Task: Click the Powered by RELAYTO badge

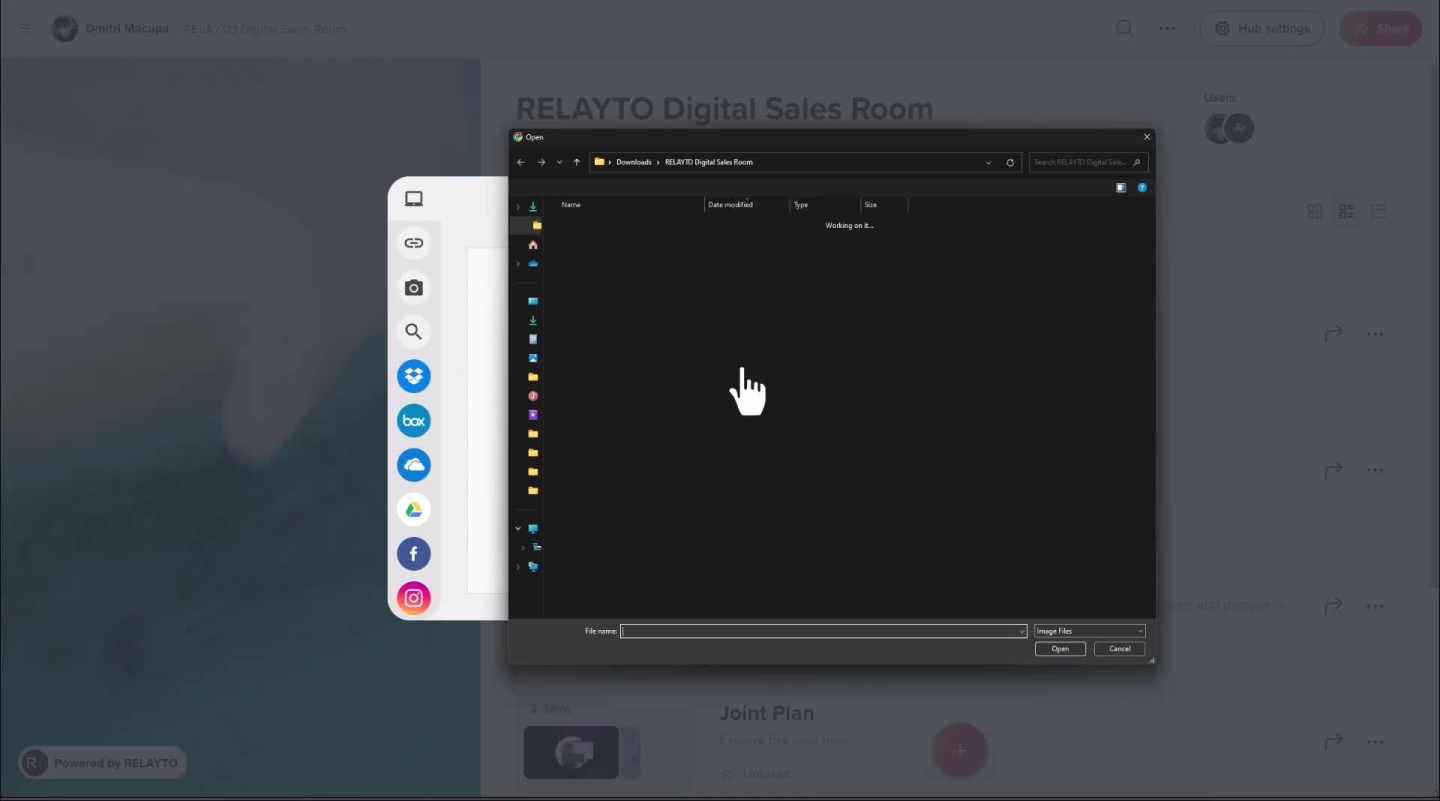Action: [x=103, y=763]
